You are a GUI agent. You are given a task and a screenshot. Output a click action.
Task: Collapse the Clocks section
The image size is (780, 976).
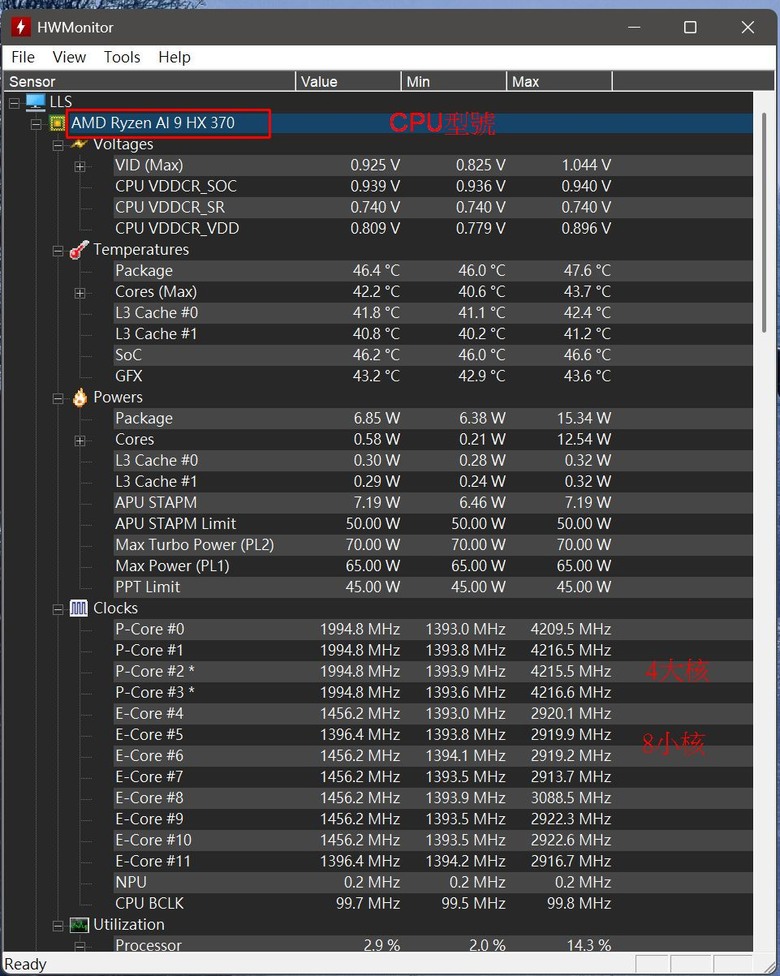(x=58, y=609)
